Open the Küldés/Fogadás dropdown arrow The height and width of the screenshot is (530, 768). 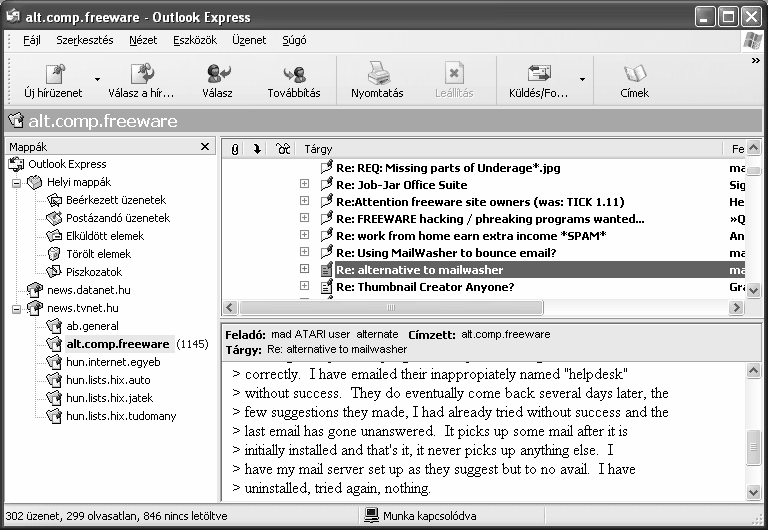click(582, 80)
